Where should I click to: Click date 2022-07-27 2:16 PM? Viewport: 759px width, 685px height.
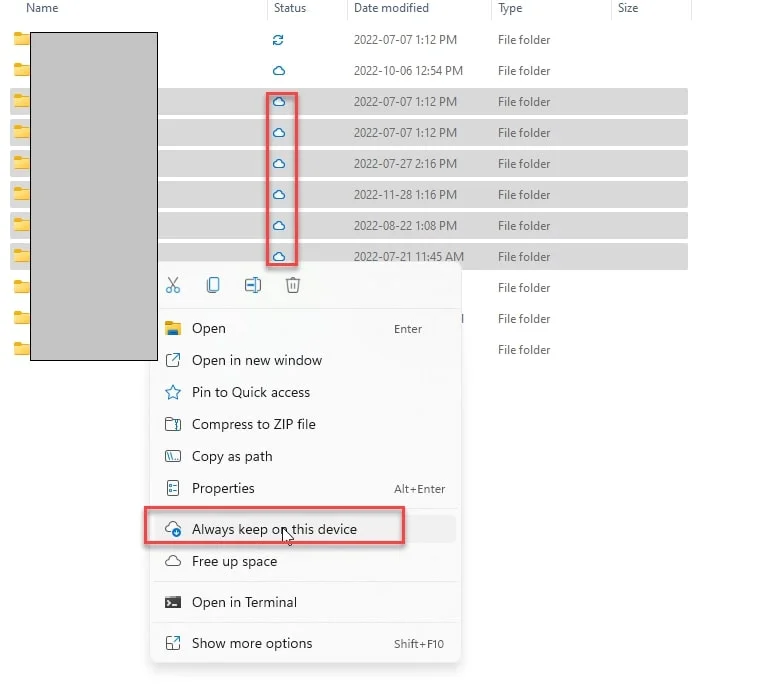[x=405, y=164]
